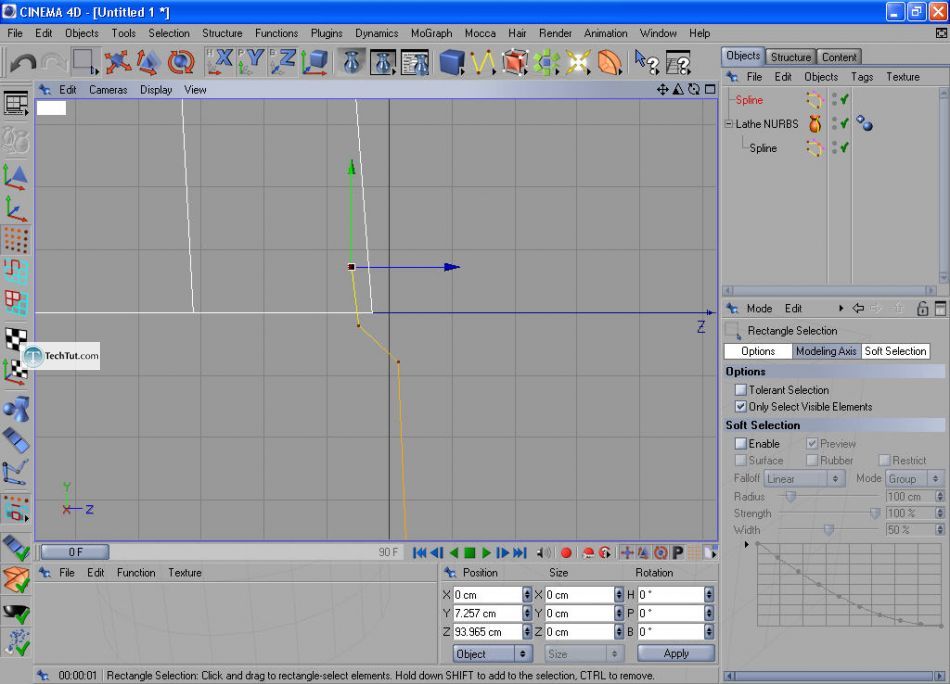950x684 pixels.
Task: Click the coordinate system cube icon
Action: point(314,62)
